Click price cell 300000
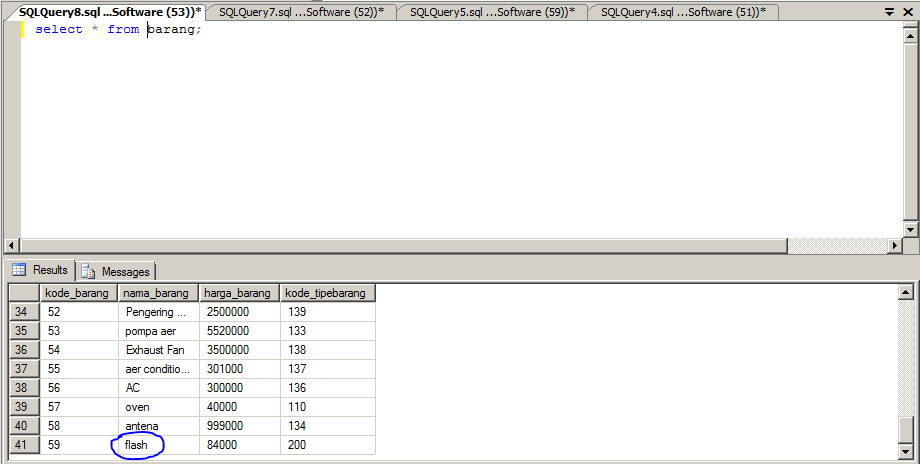Screen dimensions: 920x464 pos(239,388)
